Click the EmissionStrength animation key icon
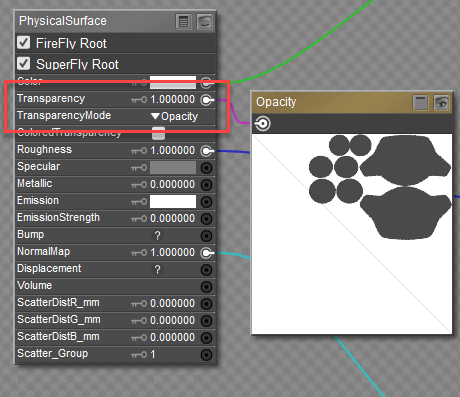The image size is (460, 397). [x=139, y=219]
